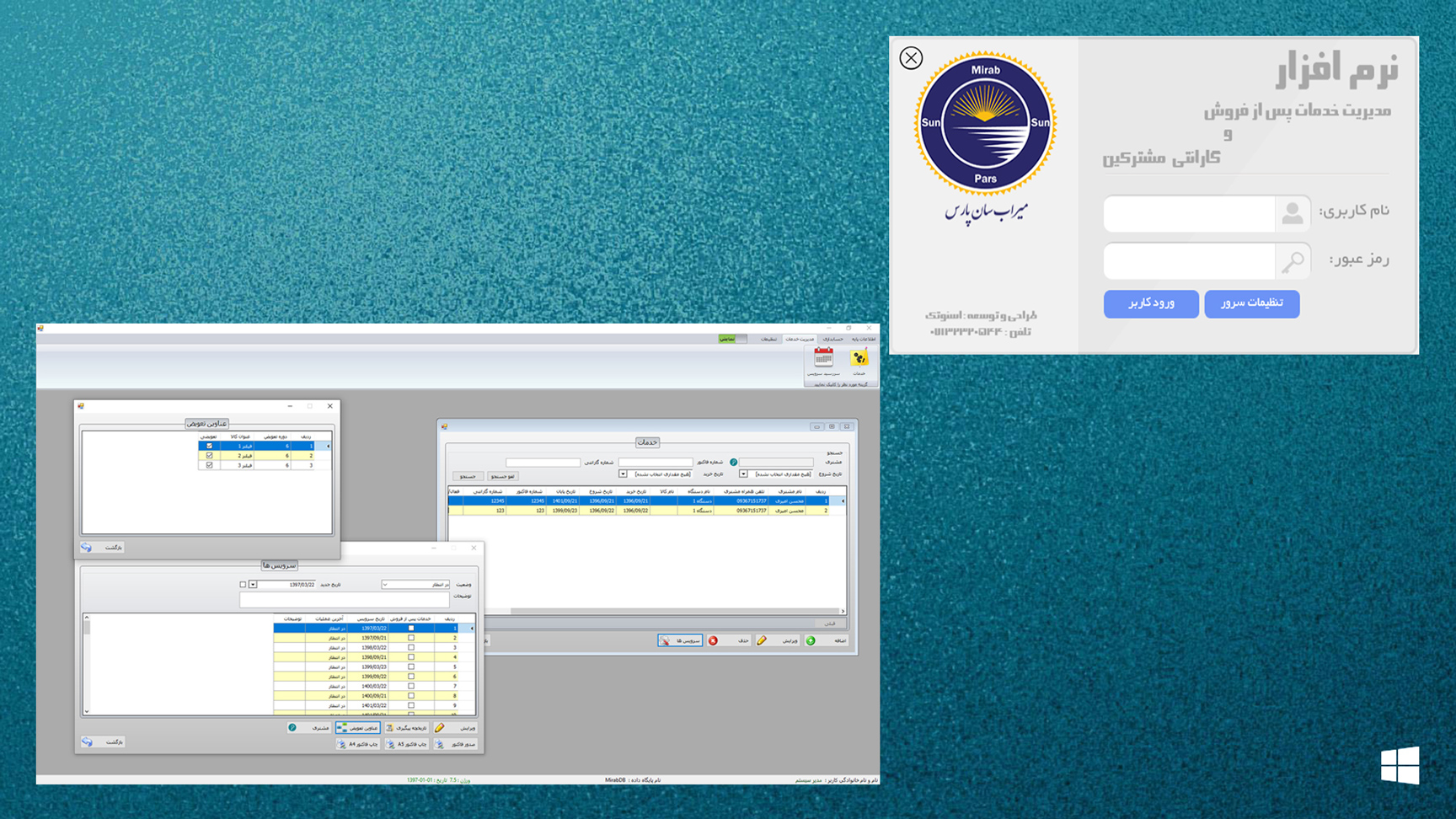Check service row 5 dated 1399/03/23
This screenshot has height=819, width=1456.
pos(411,666)
